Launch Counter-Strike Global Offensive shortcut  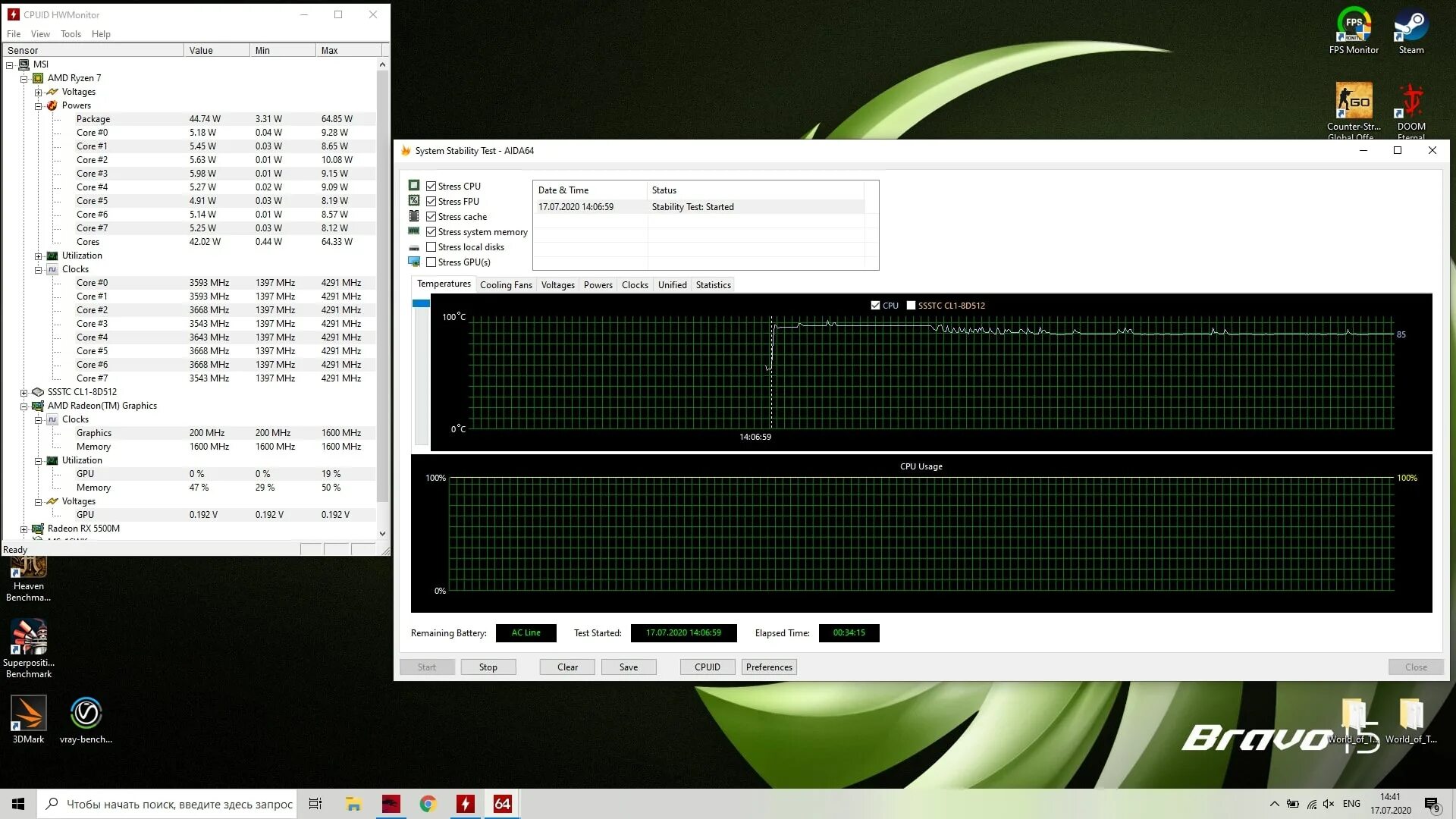(1354, 110)
